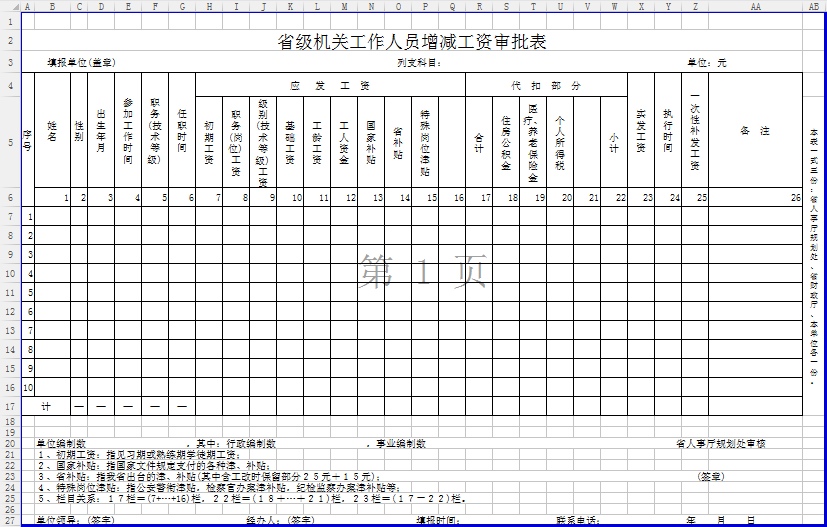
Task: Click the 备注 column header cell
Action: (x=755, y=130)
